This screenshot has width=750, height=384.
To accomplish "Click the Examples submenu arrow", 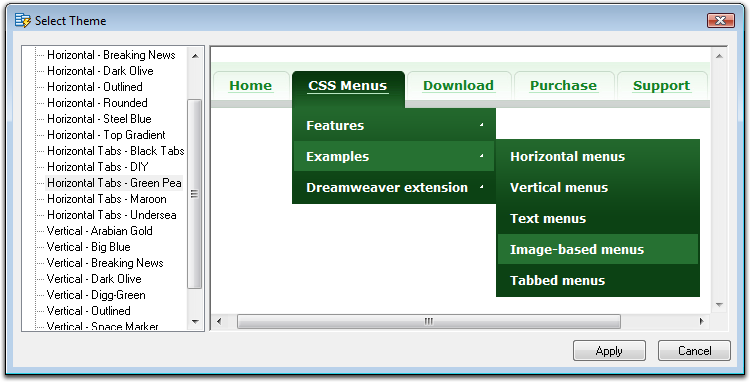I will click(x=482, y=156).
